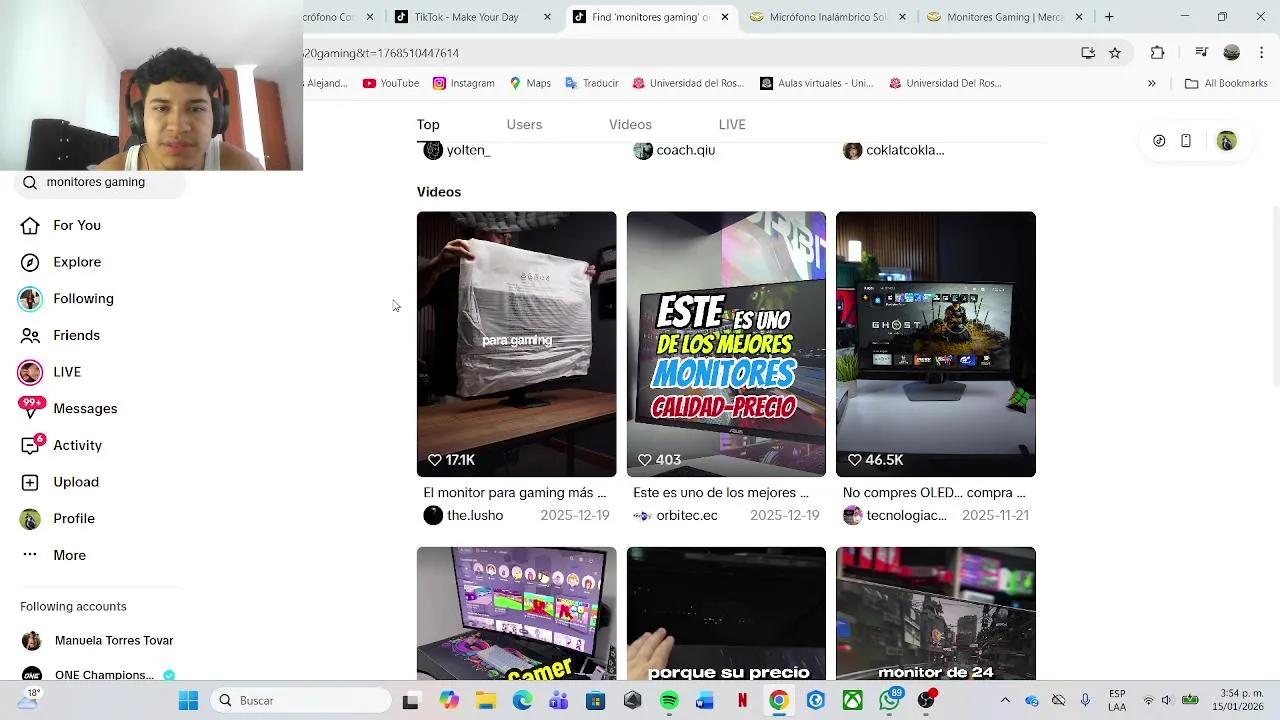Open the.lusho creator profile
This screenshot has width=1280, height=720.
click(463, 516)
